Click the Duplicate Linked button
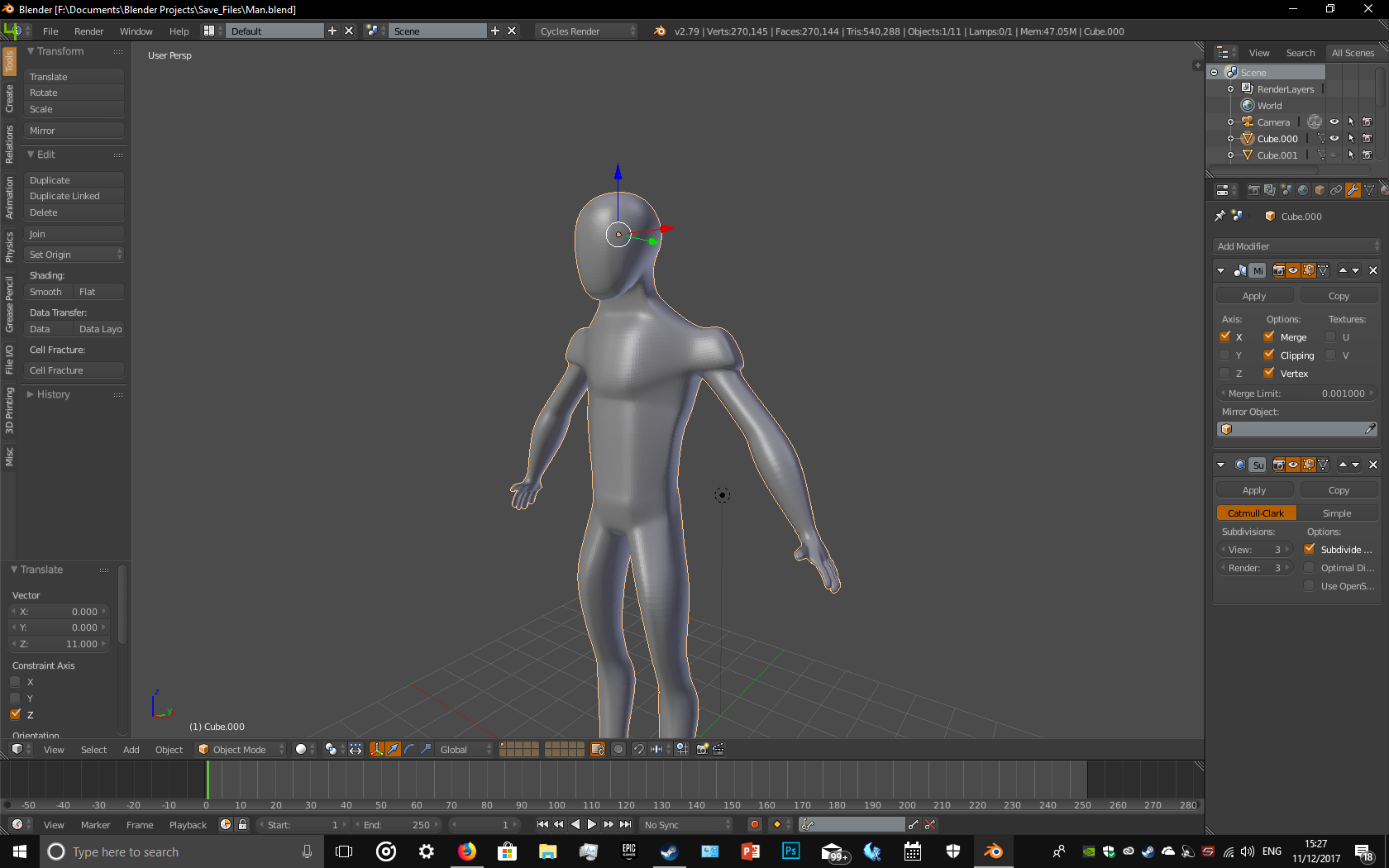Viewport: 1389px width, 868px height. [74, 196]
